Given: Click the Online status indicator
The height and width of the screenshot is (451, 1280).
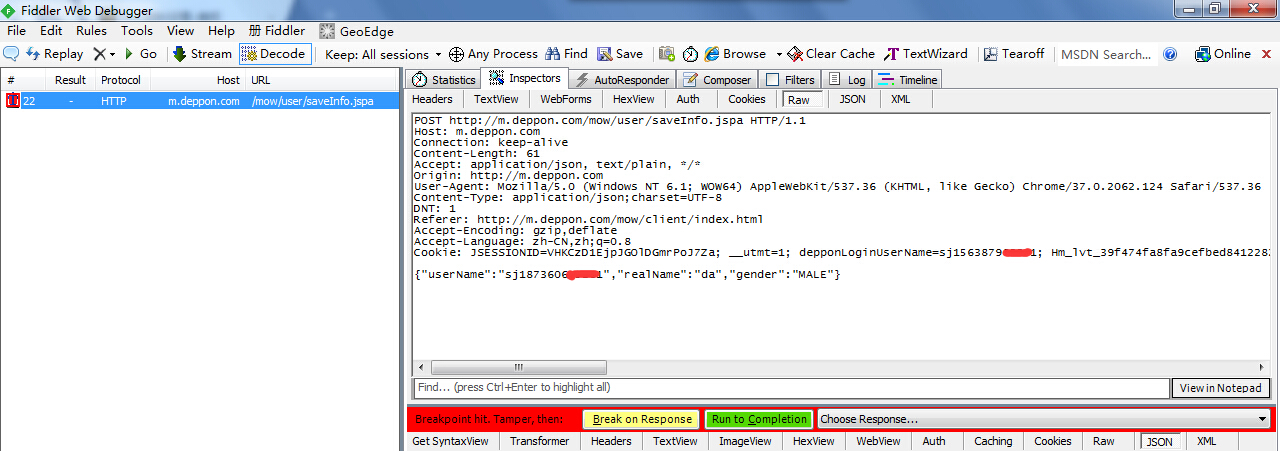Looking at the screenshot, I should tap(1222, 54).
